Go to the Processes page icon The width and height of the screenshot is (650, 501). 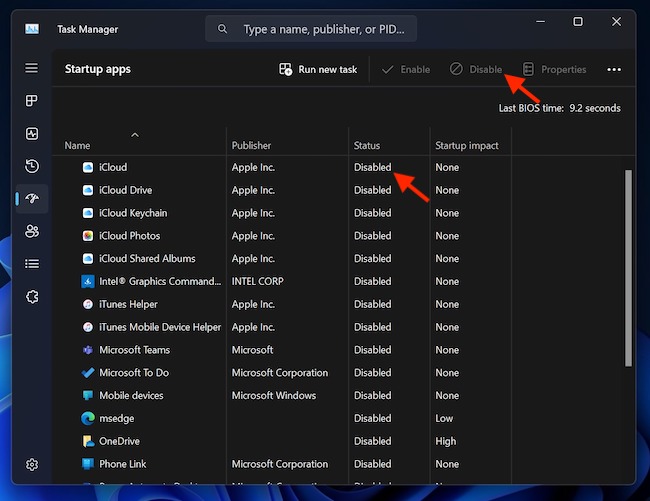tap(32, 101)
